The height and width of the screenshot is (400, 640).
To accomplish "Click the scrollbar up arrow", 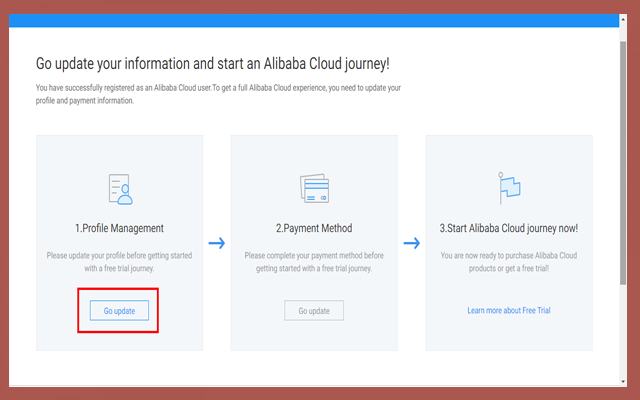I will (623, 19).
